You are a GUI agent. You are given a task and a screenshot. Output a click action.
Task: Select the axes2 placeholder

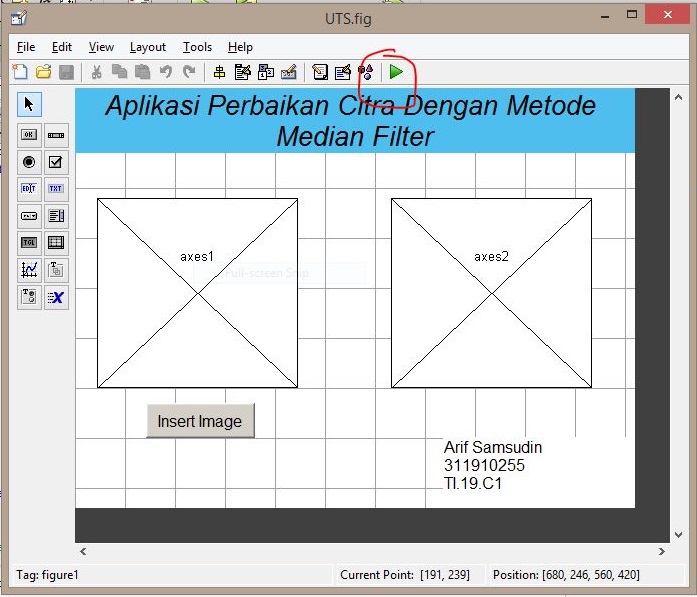491,293
